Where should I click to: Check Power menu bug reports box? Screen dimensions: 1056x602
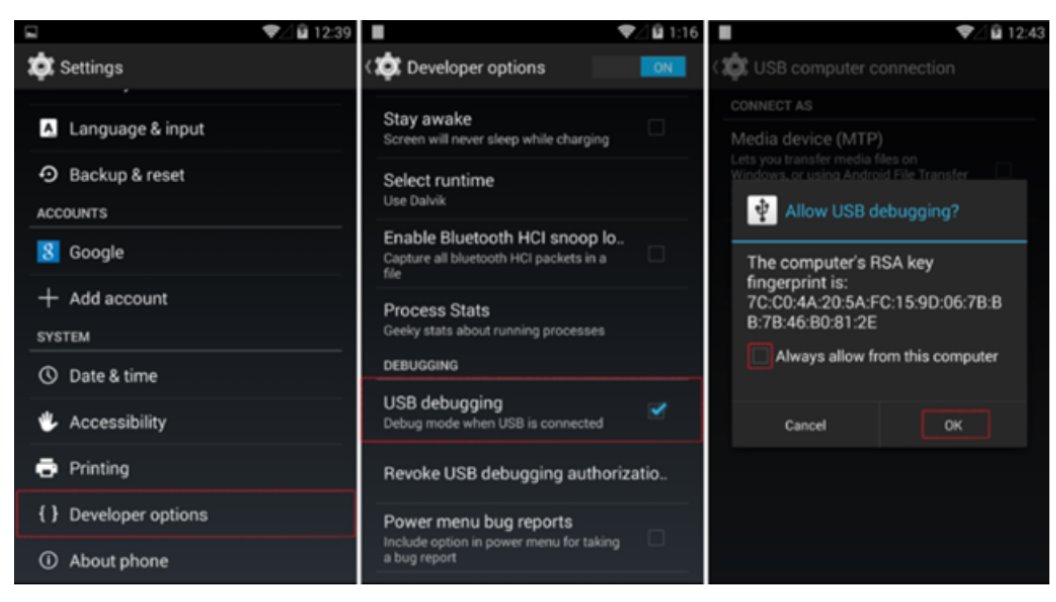(656, 537)
